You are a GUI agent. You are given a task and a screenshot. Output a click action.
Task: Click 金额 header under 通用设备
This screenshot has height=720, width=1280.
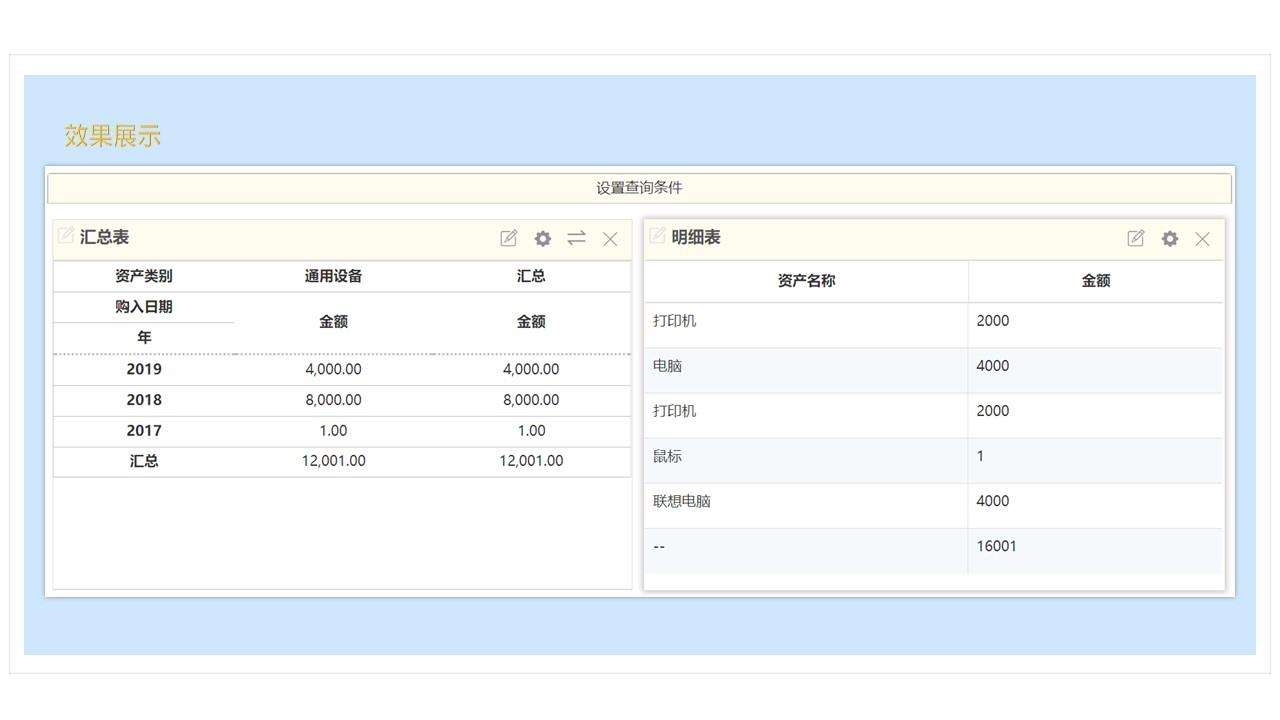(333, 322)
